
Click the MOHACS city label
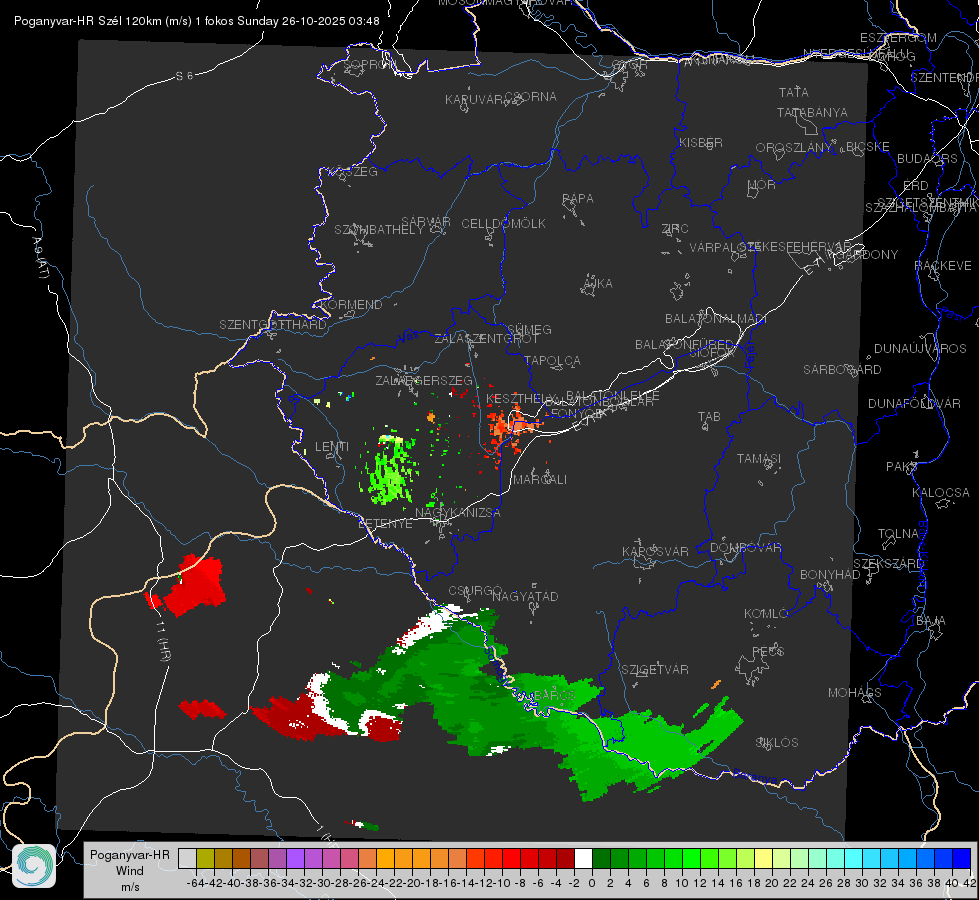[x=855, y=693]
